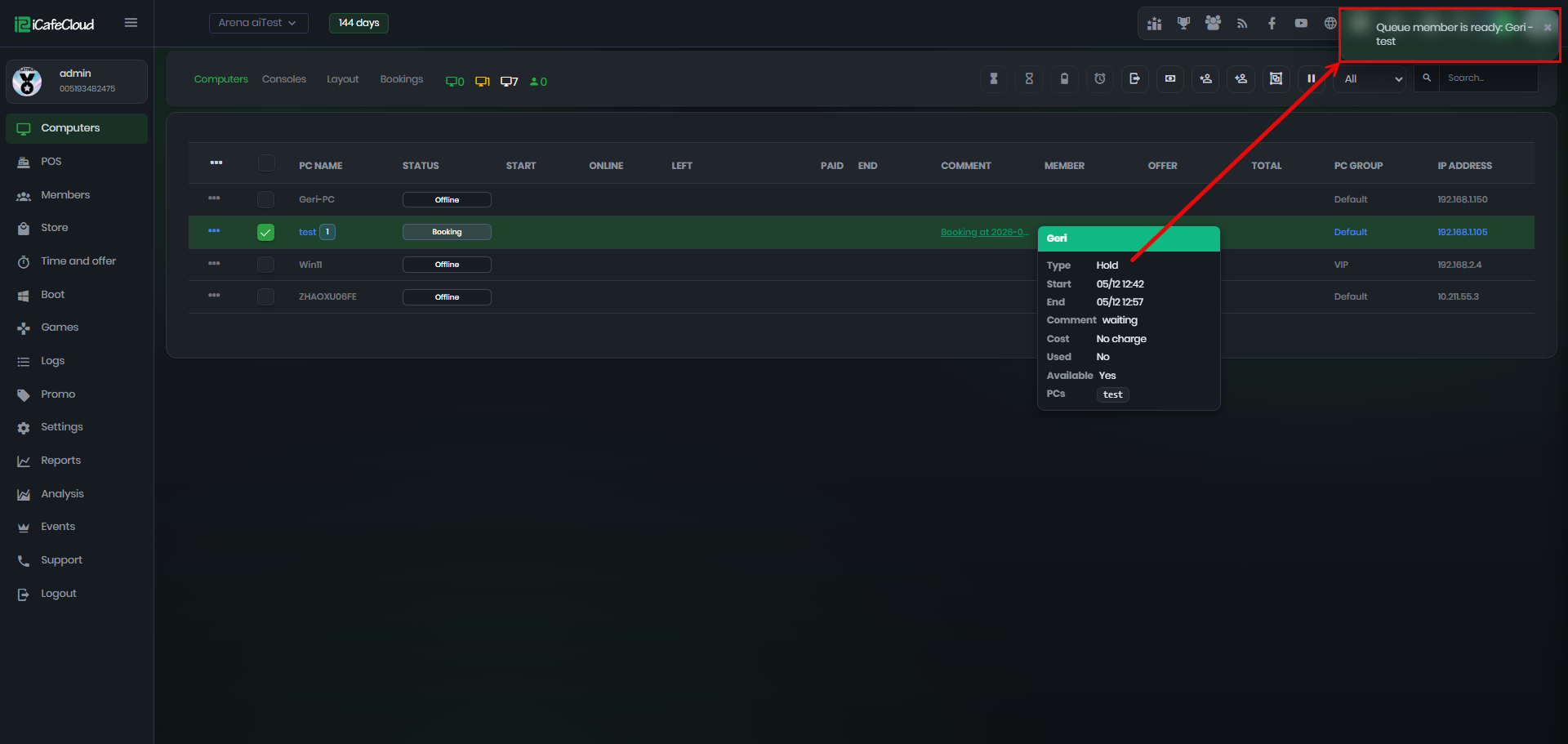Open Time and offer sidebar item
Image resolution: width=1568 pixels, height=744 pixels.
[x=77, y=261]
